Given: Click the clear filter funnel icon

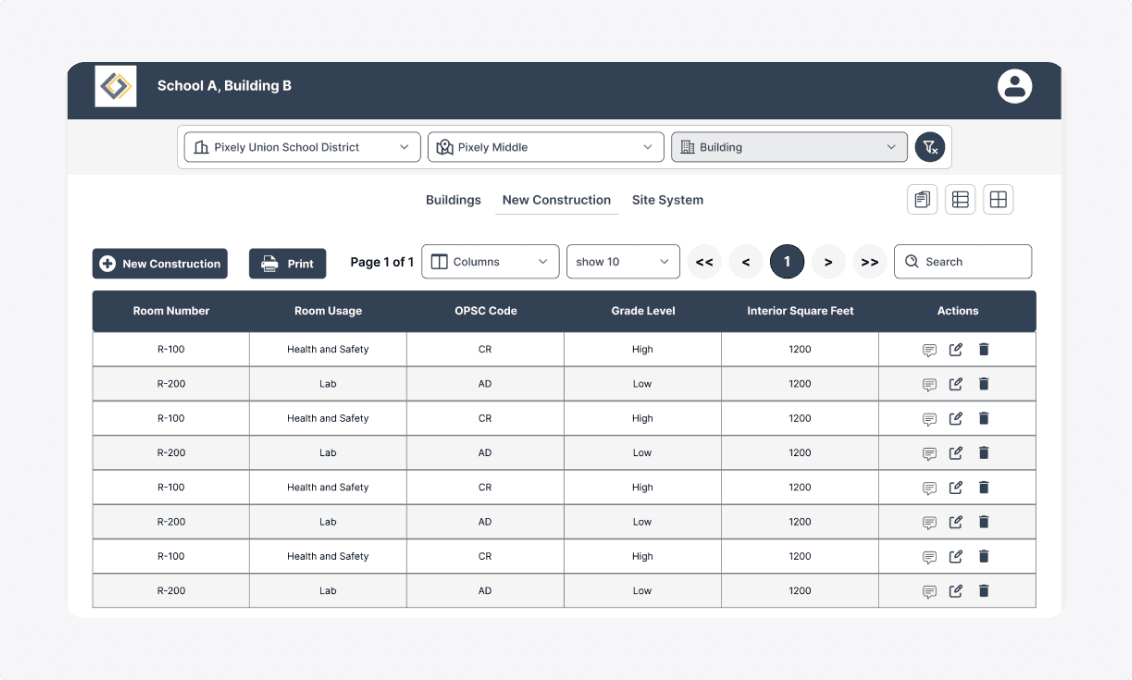Looking at the screenshot, I should click(929, 147).
